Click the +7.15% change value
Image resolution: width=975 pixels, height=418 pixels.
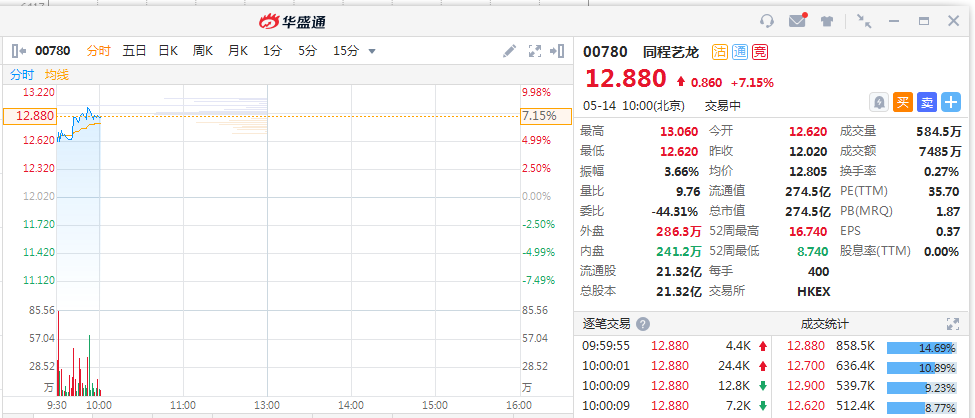pyautogui.click(x=752, y=82)
